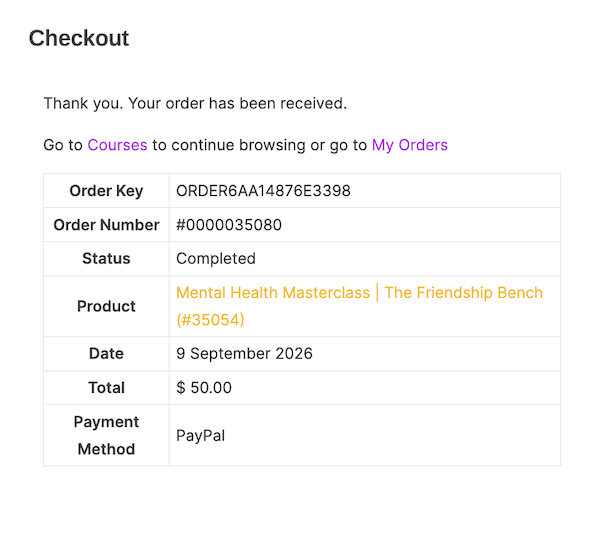This screenshot has width=600, height=536.
Task: Click the total amount $ 50.00
Action: click(x=204, y=388)
